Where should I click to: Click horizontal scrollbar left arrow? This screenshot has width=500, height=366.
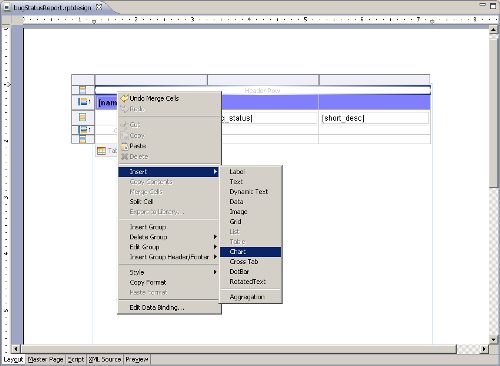[x=16, y=349]
